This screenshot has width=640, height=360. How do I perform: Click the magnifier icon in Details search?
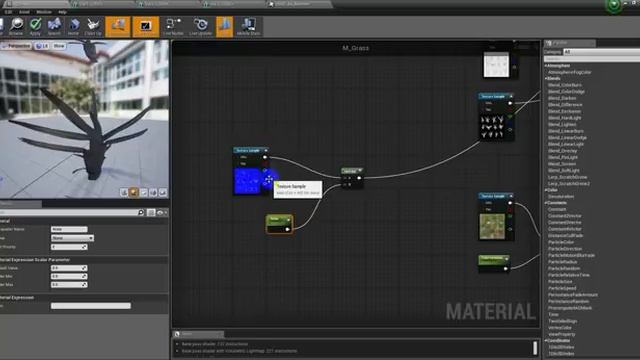click(x=141, y=212)
